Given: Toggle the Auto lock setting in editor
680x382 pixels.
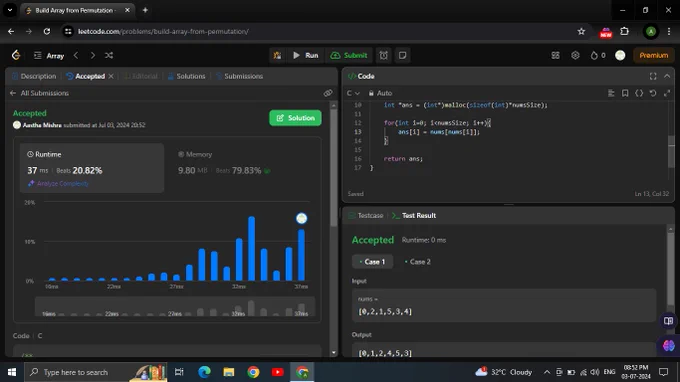Looking at the screenshot, I should [380, 93].
